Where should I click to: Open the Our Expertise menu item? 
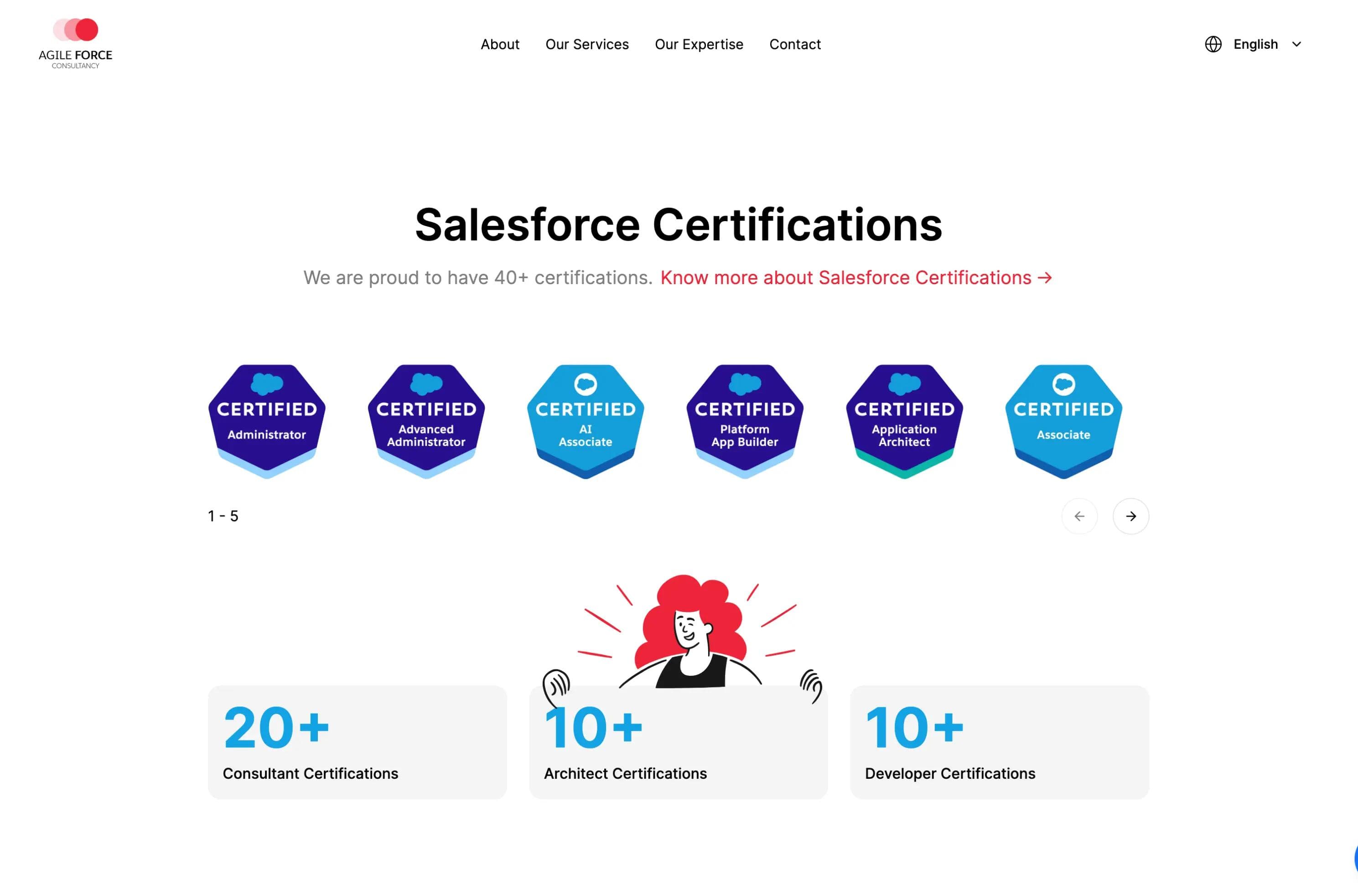tap(699, 44)
